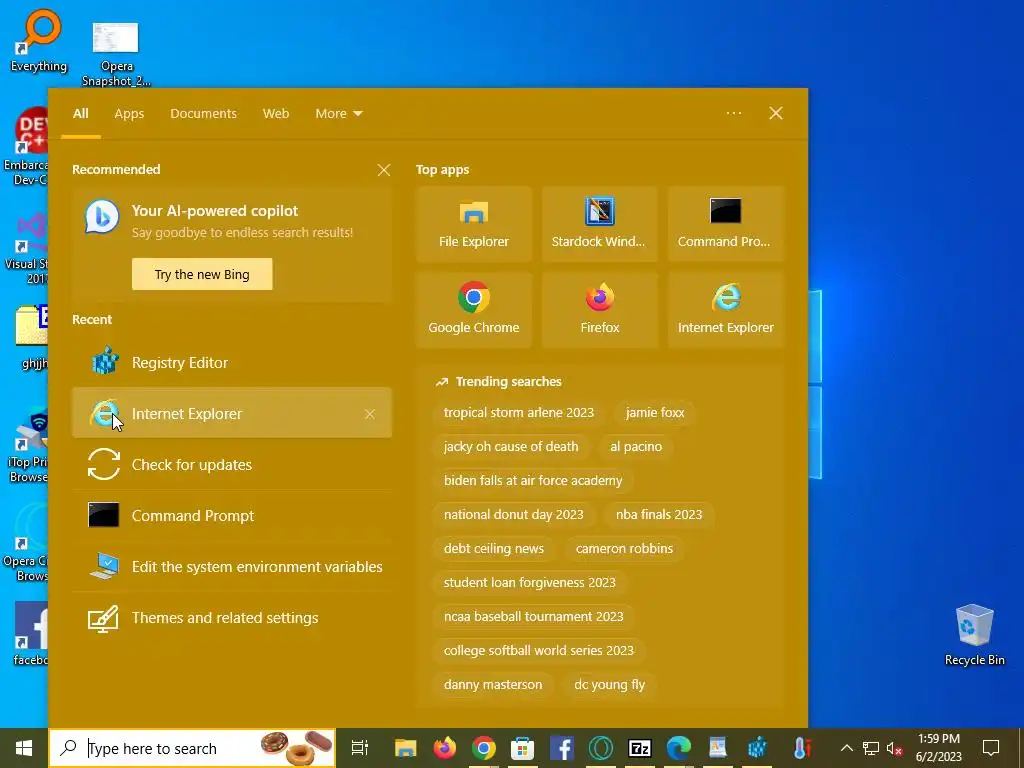
Task: Open Opera-ring icon on taskbar
Action: (x=601, y=748)
